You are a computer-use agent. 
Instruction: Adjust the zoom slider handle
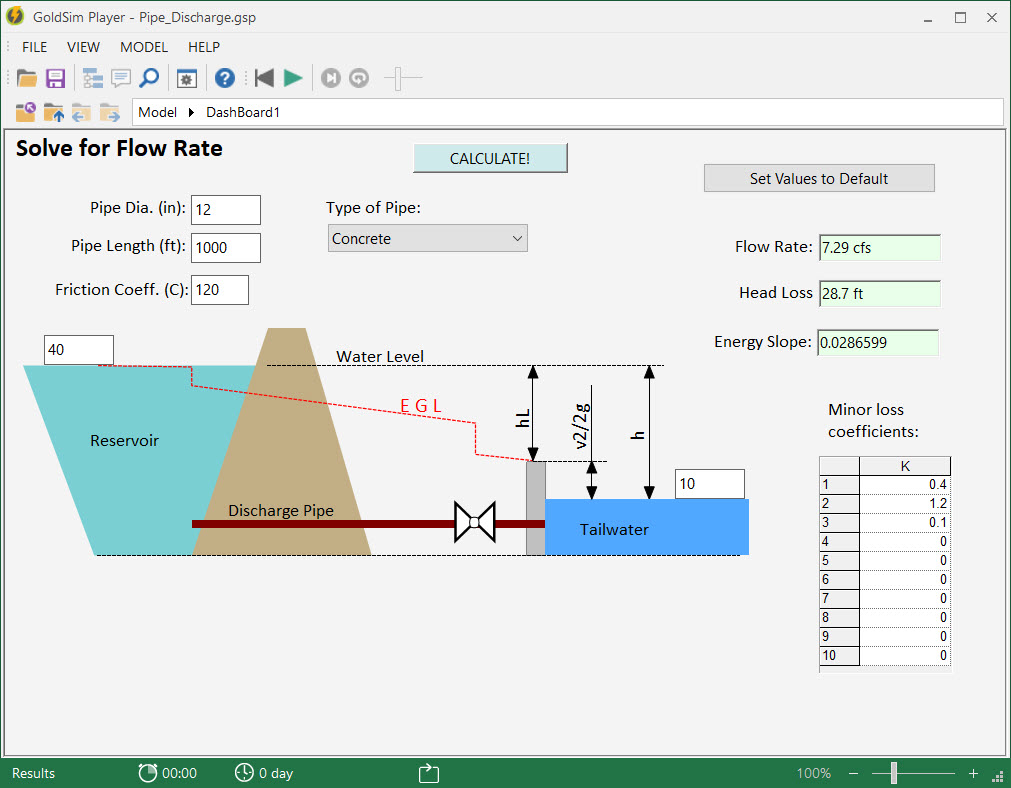[x=894, y=773]
